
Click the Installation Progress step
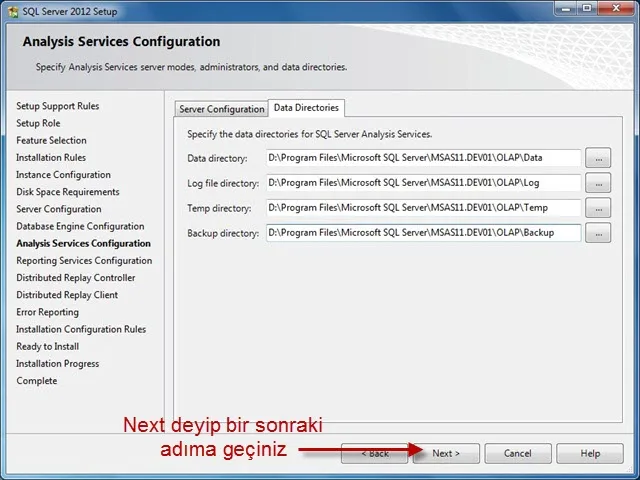[x=58, y=363]
